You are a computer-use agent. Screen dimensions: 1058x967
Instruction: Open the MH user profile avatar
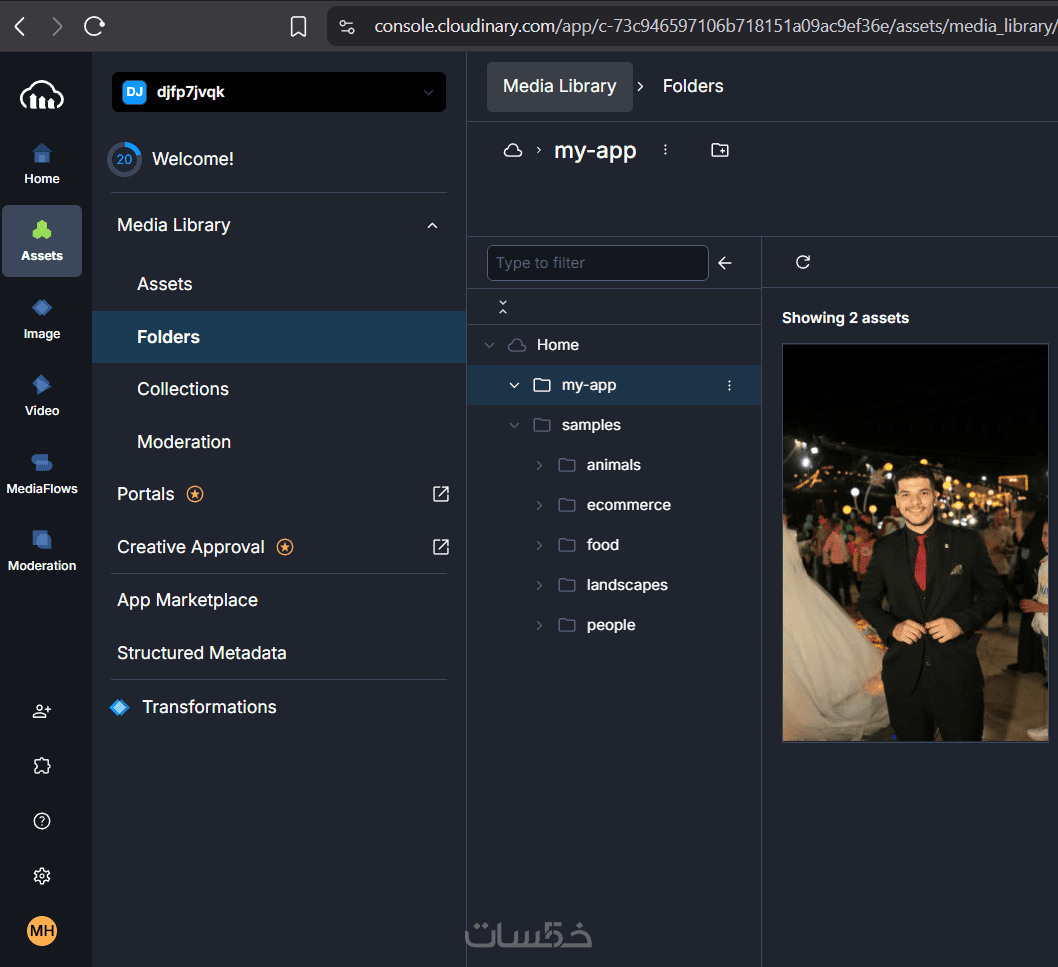coord(42,931)
